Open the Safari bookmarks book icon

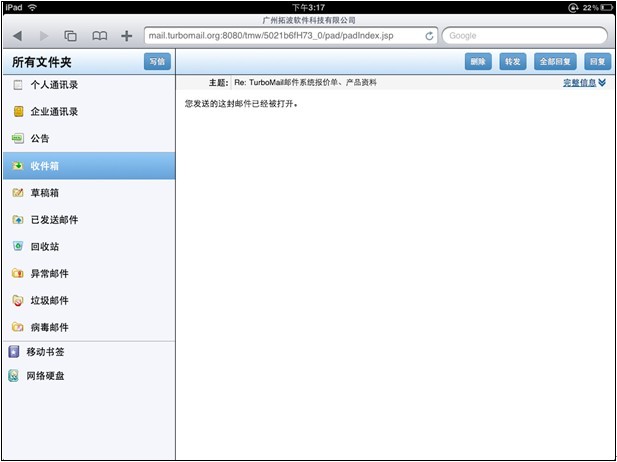(x=99, y=36)
